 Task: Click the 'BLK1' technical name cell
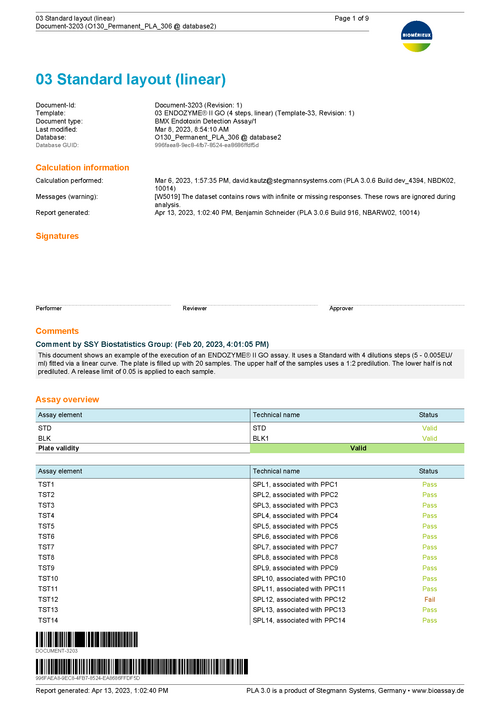tap(261, 438)
